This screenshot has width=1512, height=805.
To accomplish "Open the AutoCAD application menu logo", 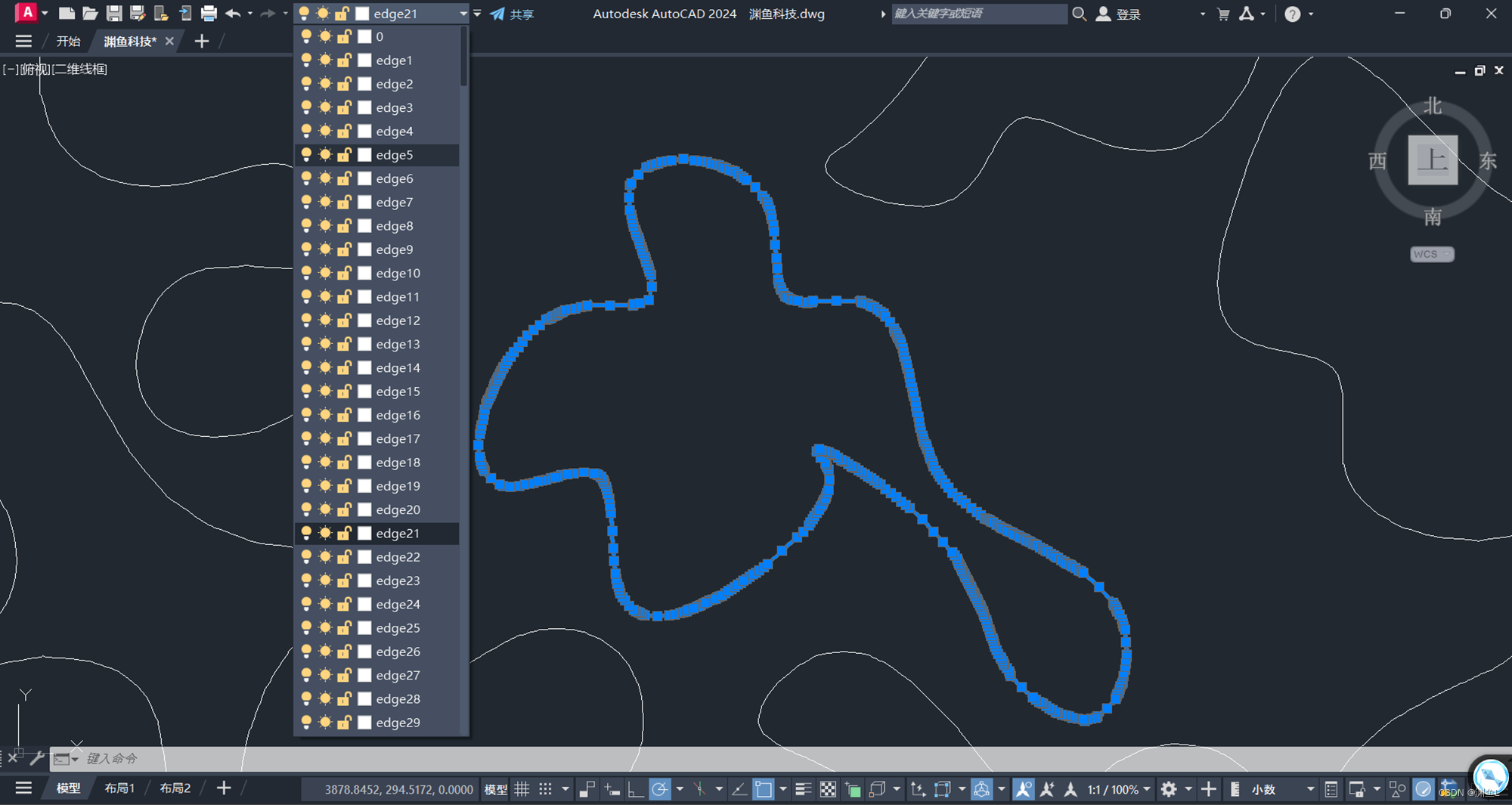I will click(x=26, y=13).
